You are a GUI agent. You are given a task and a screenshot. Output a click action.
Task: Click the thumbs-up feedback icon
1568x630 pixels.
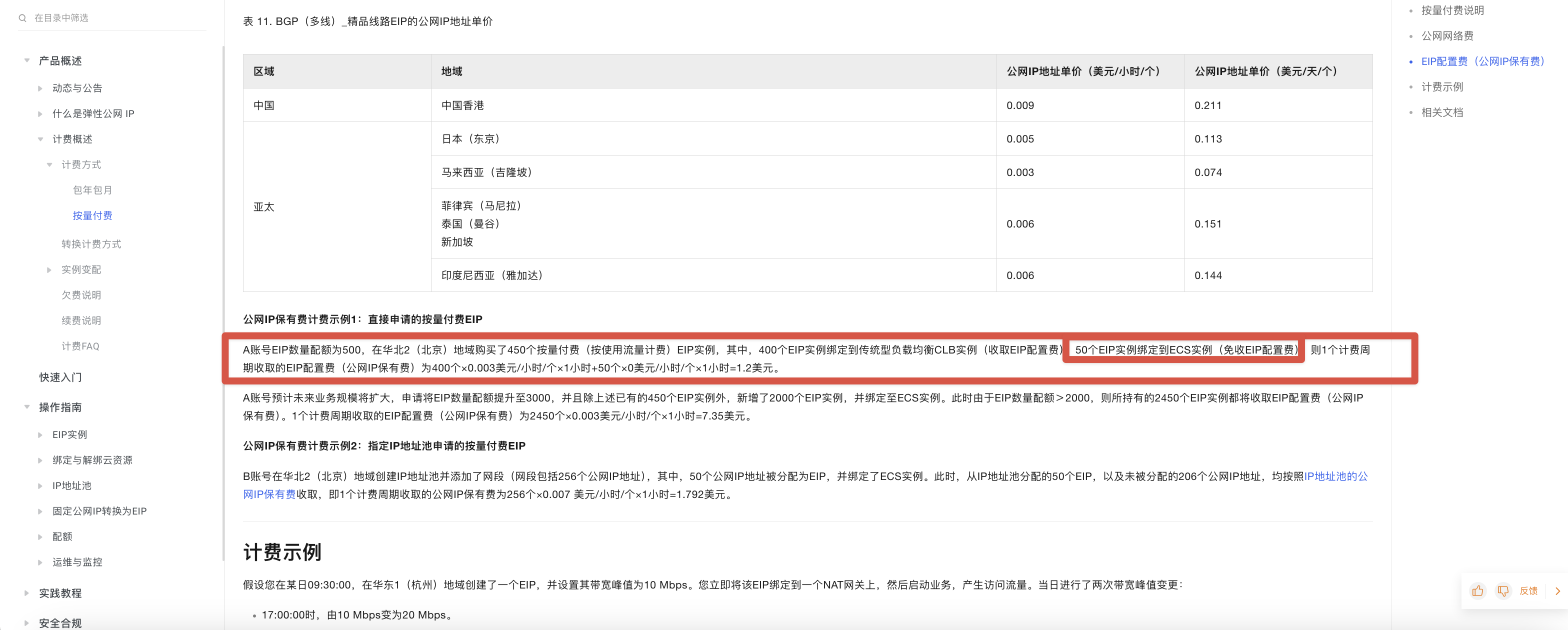[x=1477, y=590]
